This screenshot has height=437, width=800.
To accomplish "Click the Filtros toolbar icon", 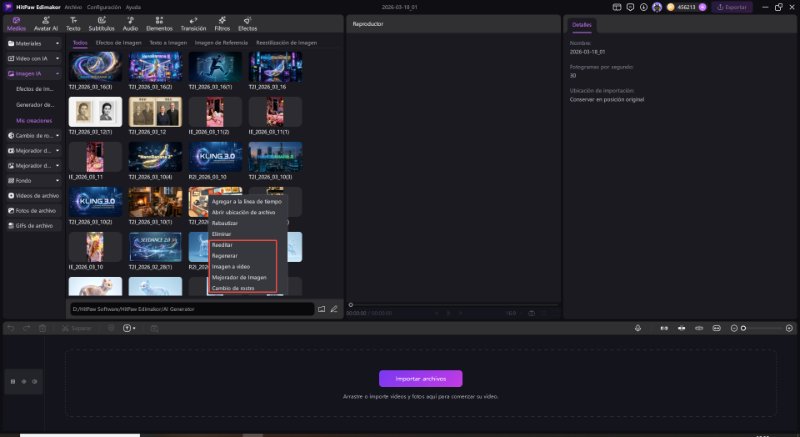I will [221, 24].
